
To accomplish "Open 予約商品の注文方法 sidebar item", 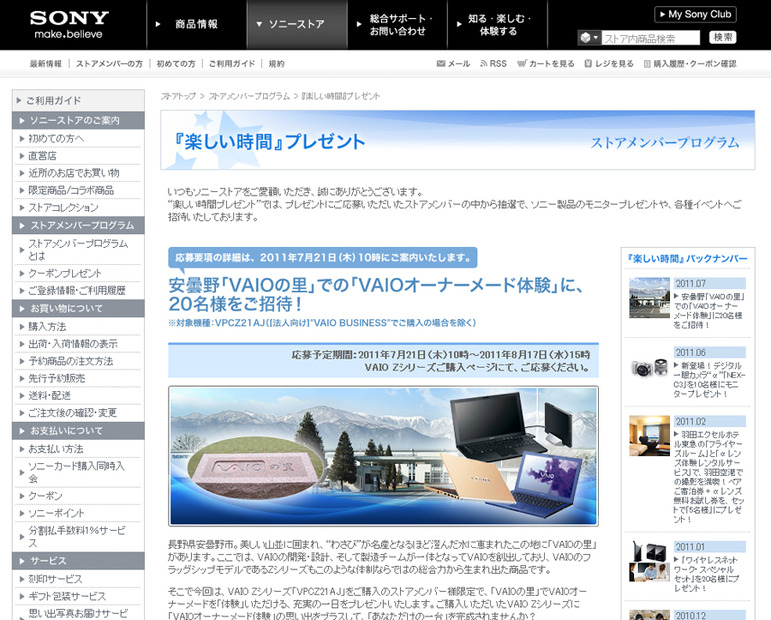I will (x=70, y=361).
